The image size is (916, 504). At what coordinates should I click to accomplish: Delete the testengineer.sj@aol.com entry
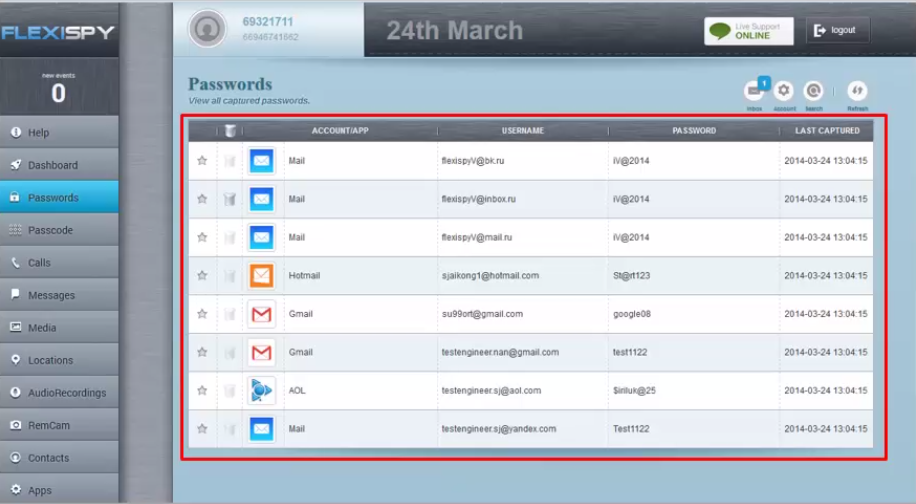pos(230,391)
